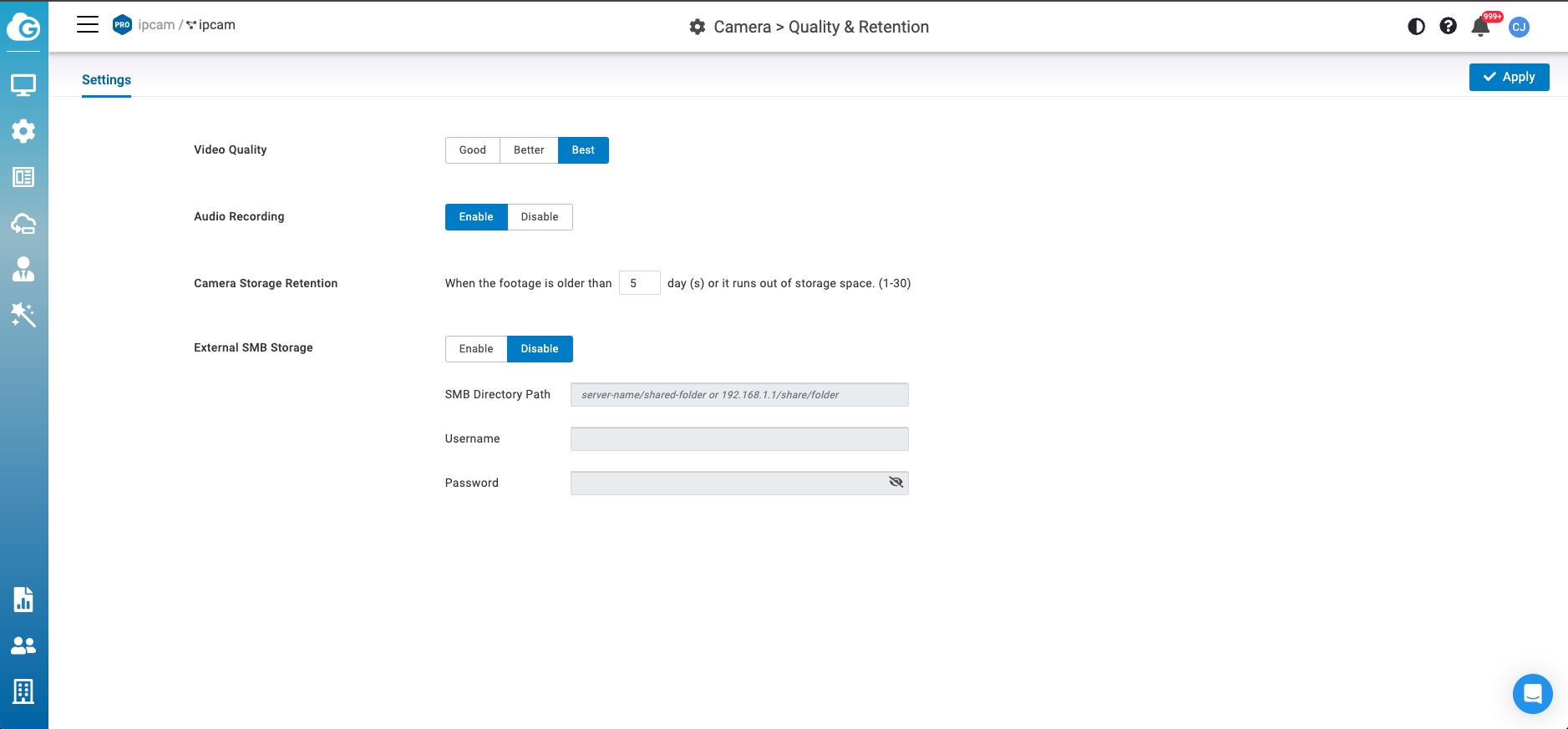
Task: Enable External SMB Storage
Action: pyautogui.click(x=476, y=349)
